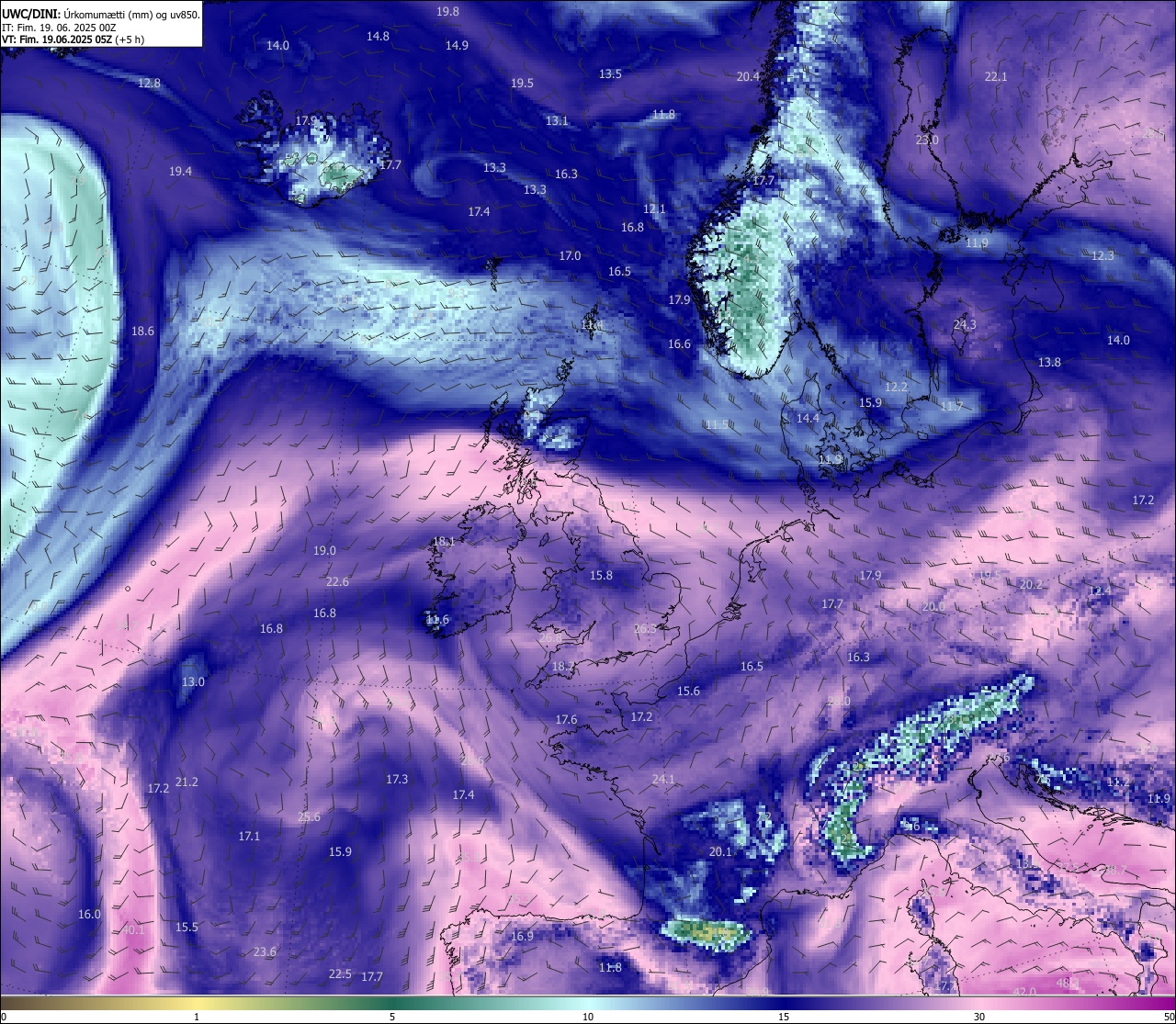Click the 20.4 value near Norway
1176x1024 pixels.
point(748,76)
